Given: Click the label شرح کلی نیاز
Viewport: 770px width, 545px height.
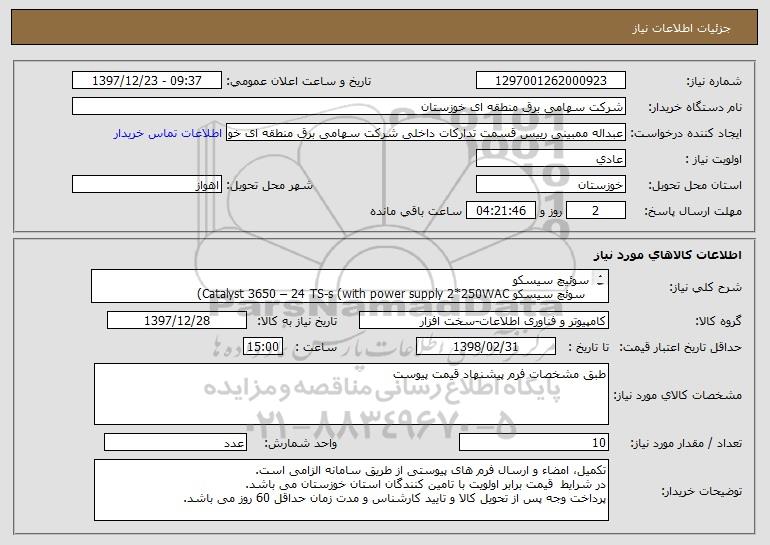Looking at the screenshot, I should tap(706, 287).
